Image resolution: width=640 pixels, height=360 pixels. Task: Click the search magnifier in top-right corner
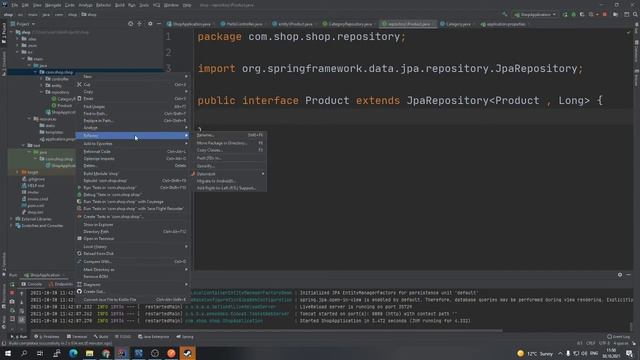635,14
